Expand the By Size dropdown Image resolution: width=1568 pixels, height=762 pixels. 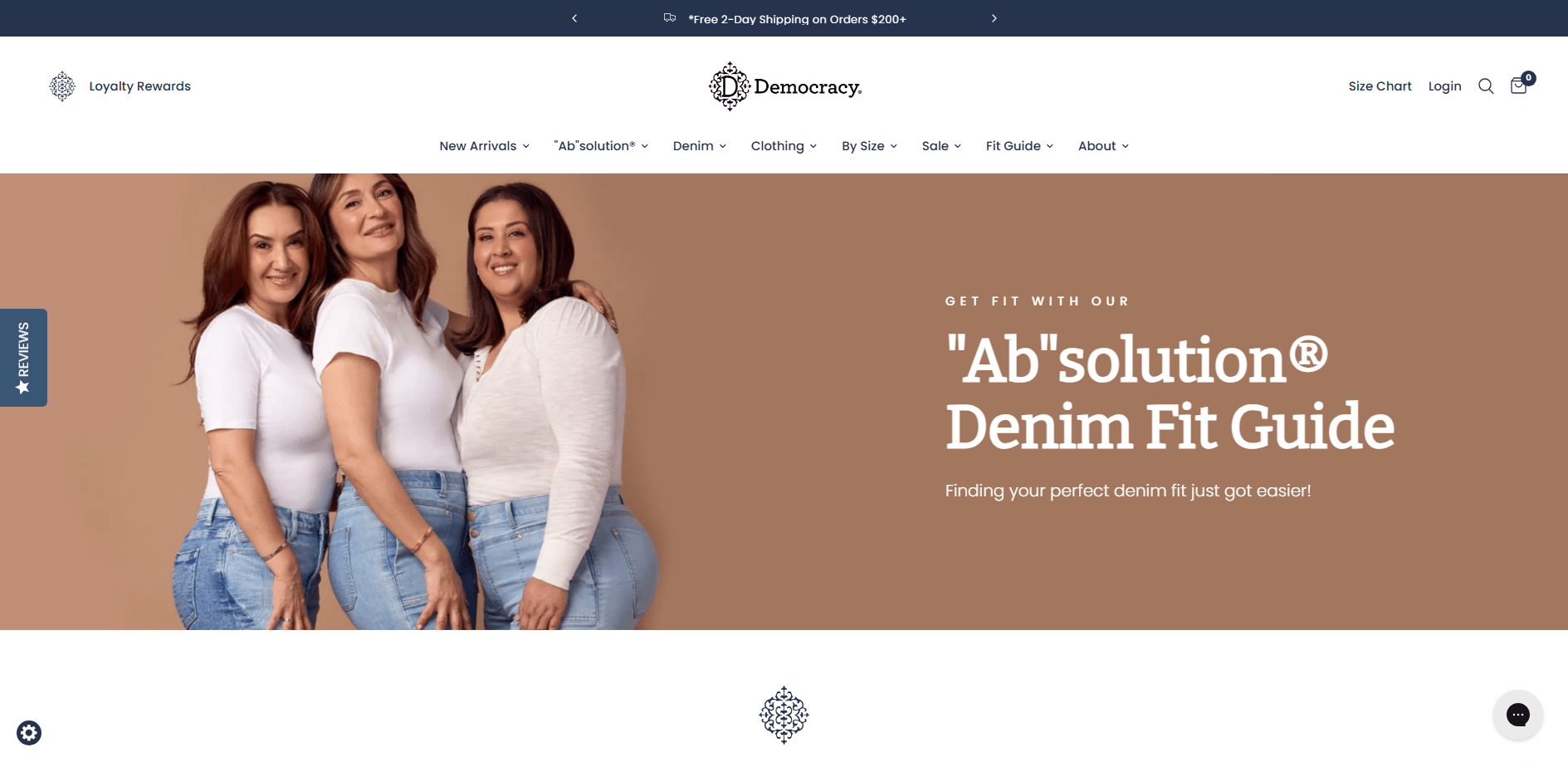tap(869, 146)
